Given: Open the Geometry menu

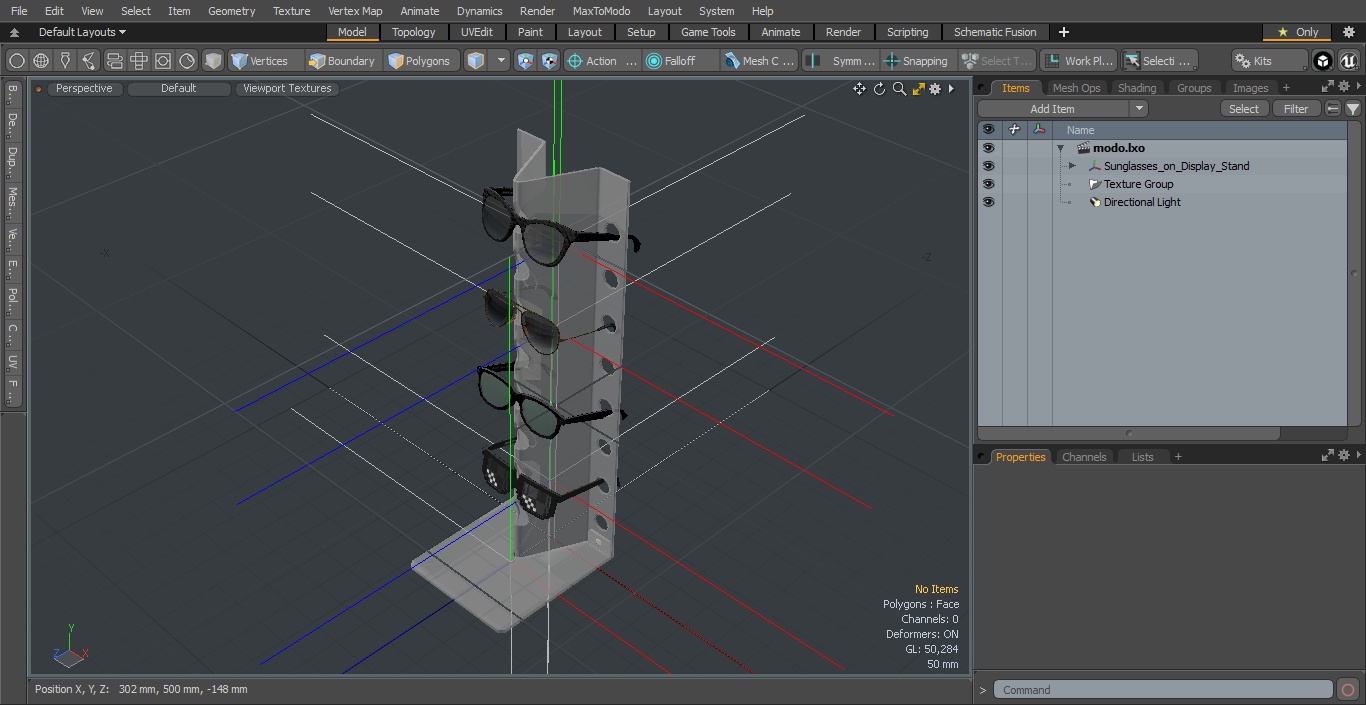Looking at the screenshot, I should coord(231,11).
